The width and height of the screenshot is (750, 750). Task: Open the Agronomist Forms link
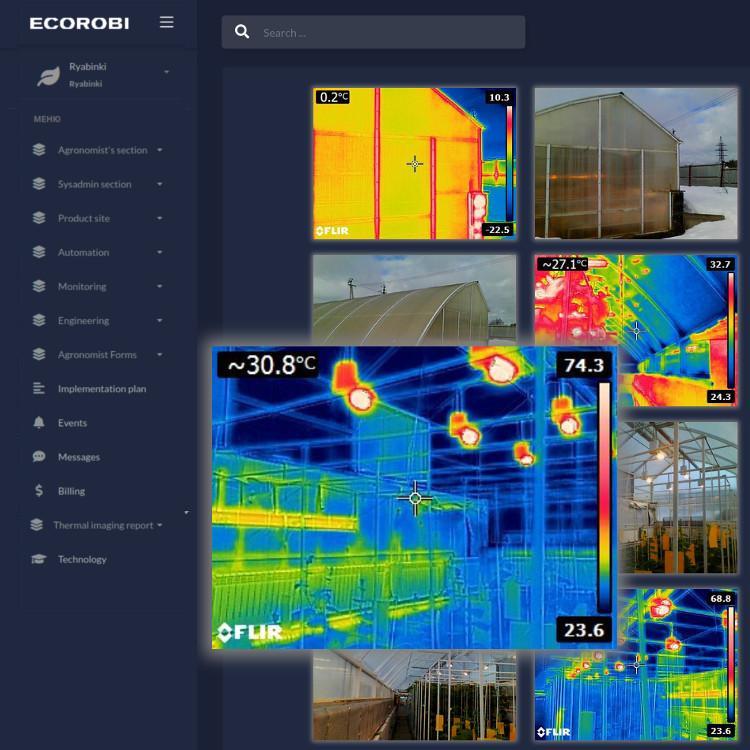point(97,355)
